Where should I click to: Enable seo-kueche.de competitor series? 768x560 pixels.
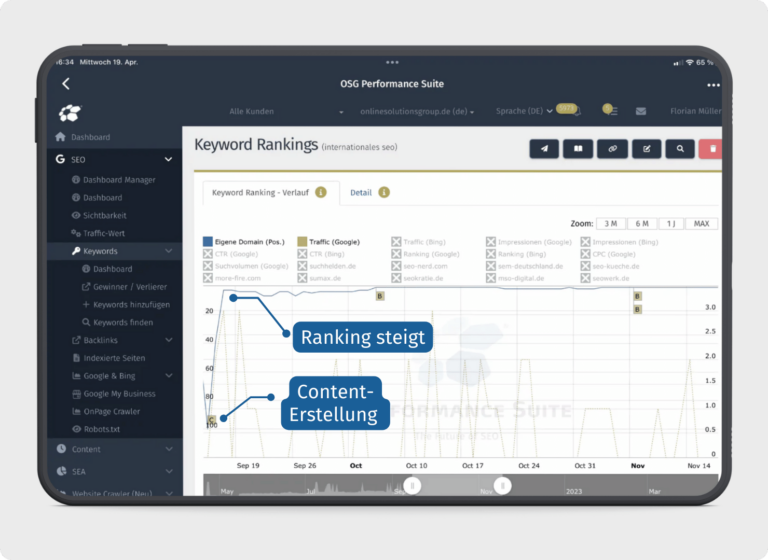[x=610, y=266]
